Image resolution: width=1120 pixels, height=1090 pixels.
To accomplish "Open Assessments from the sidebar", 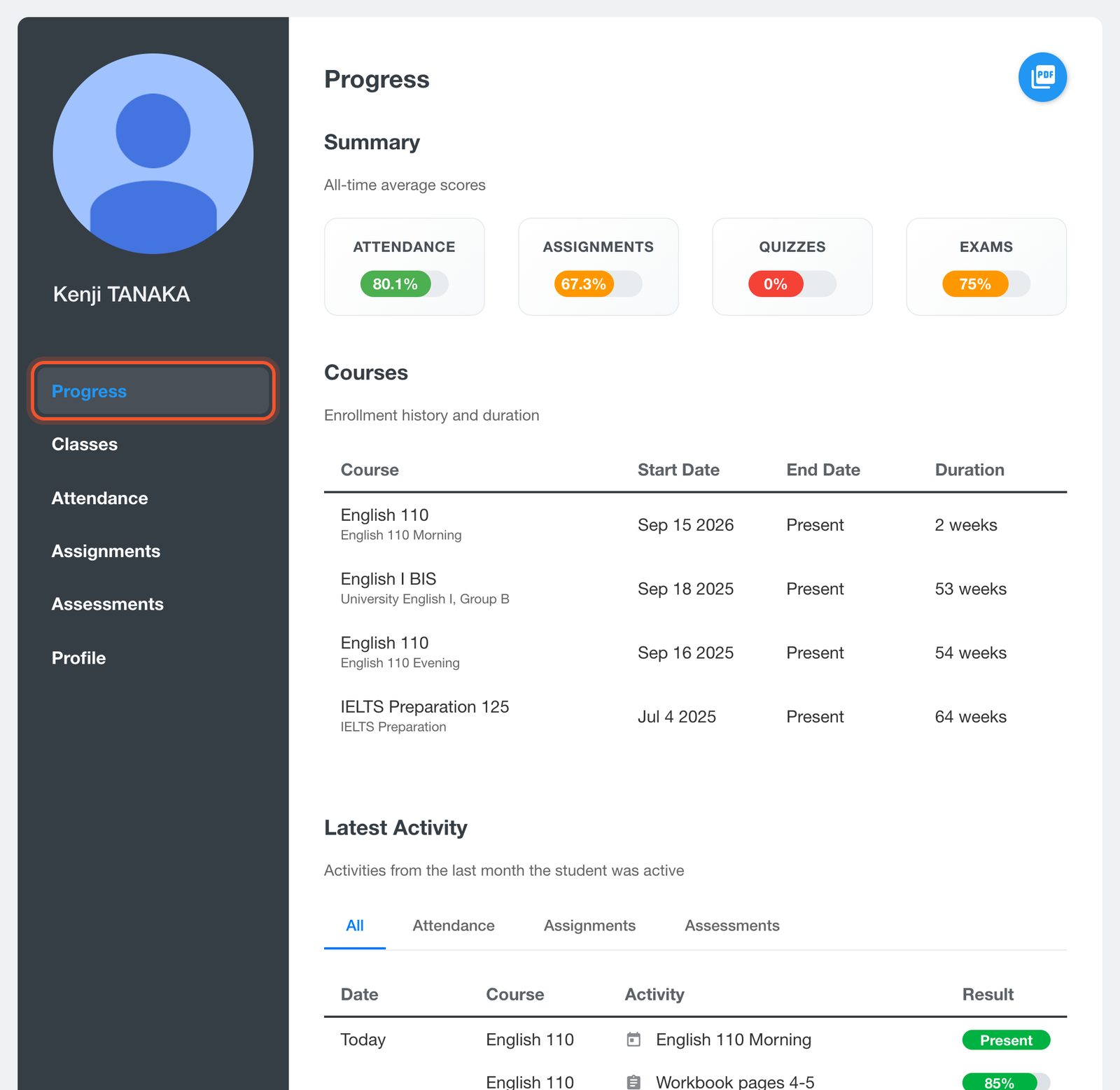I will point(107,604).
